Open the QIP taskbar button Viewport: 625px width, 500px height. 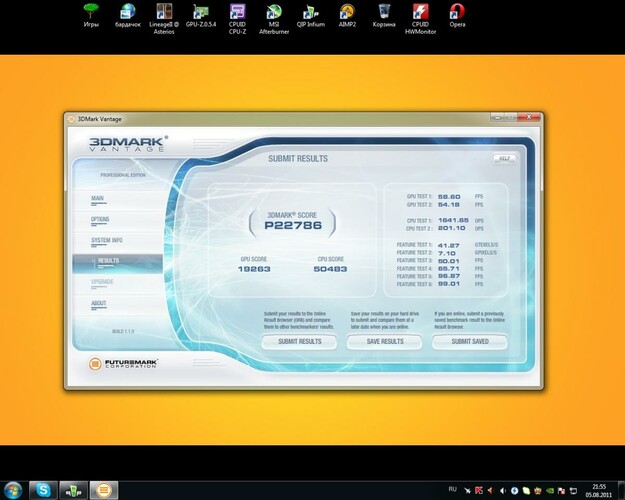point(73,490)
